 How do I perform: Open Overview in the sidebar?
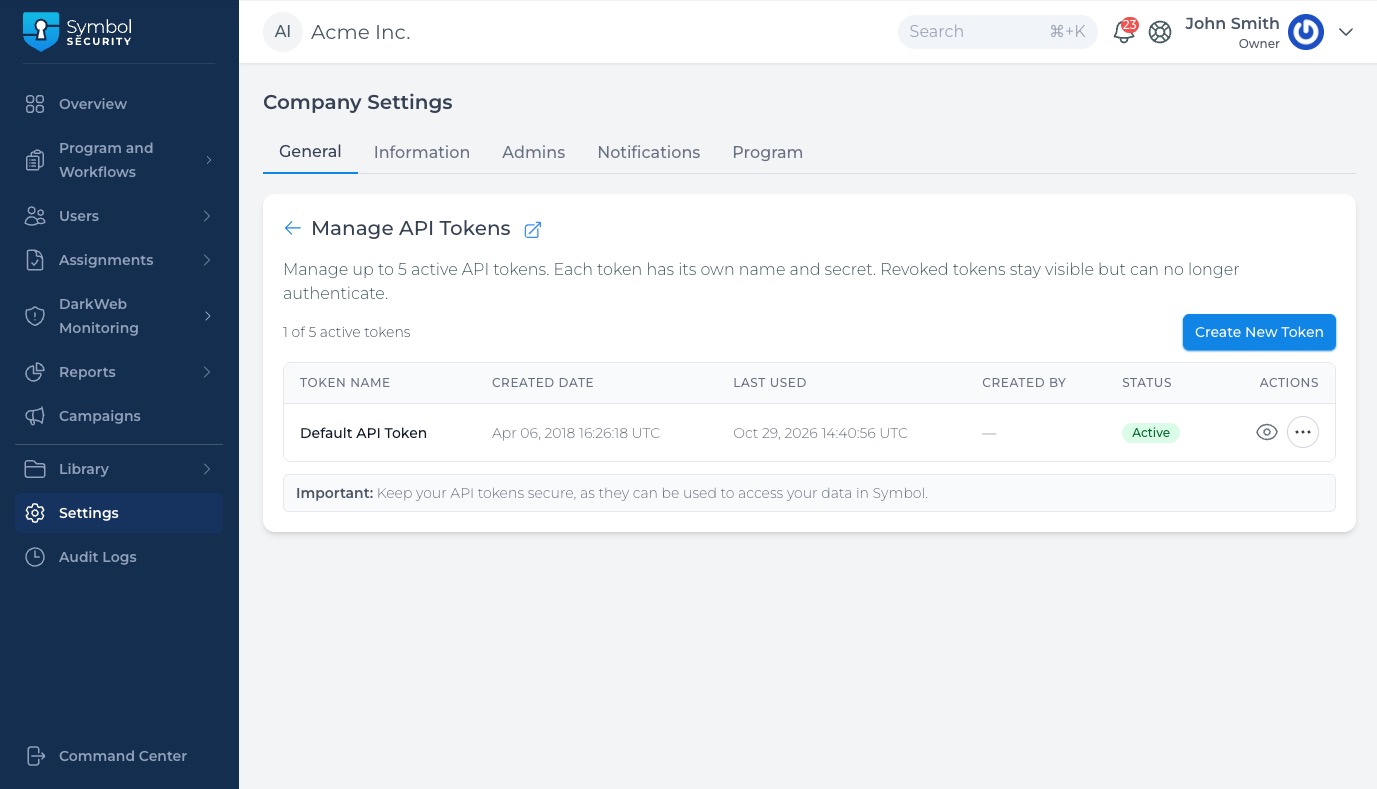click(x=119, y=104)
